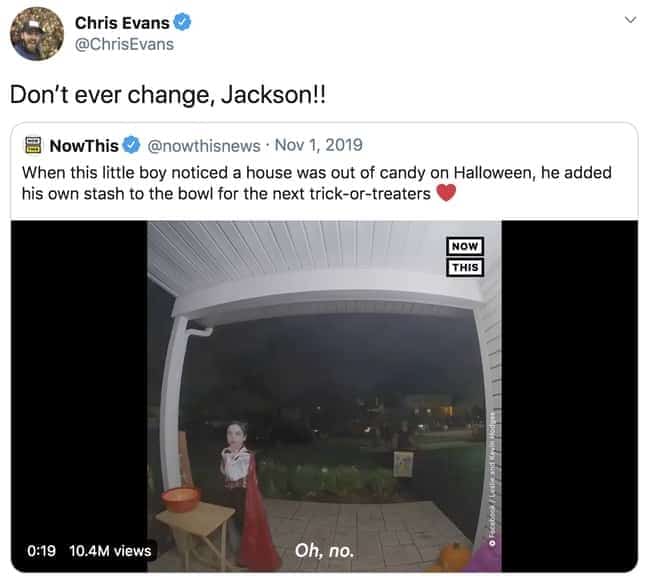Open Chris Evans profile picture

[x=37, y=34]
